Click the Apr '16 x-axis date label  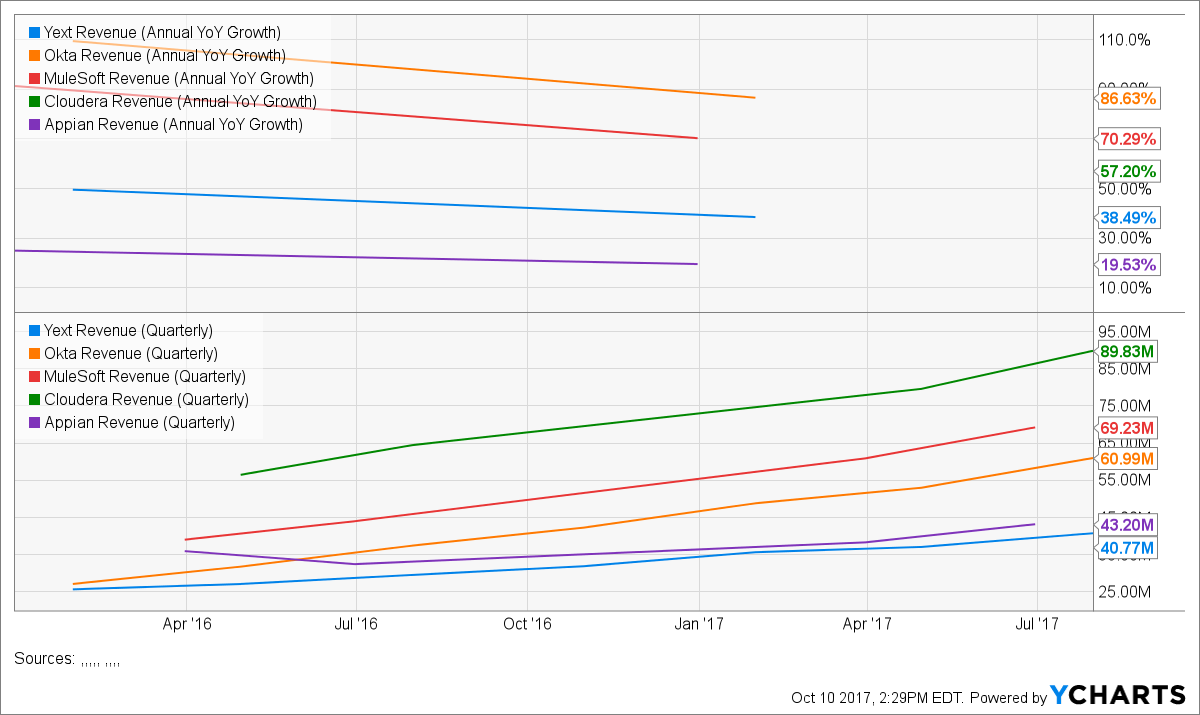point(187,623)
